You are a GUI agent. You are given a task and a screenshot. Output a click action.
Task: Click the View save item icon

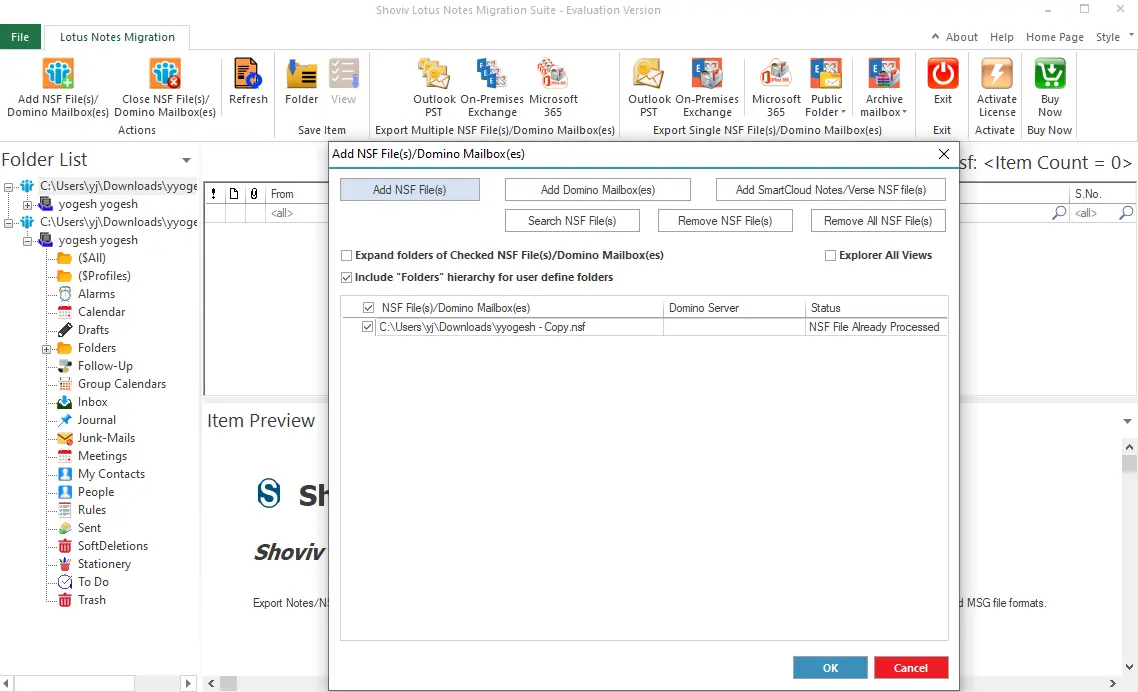click(x=343, y=73)
